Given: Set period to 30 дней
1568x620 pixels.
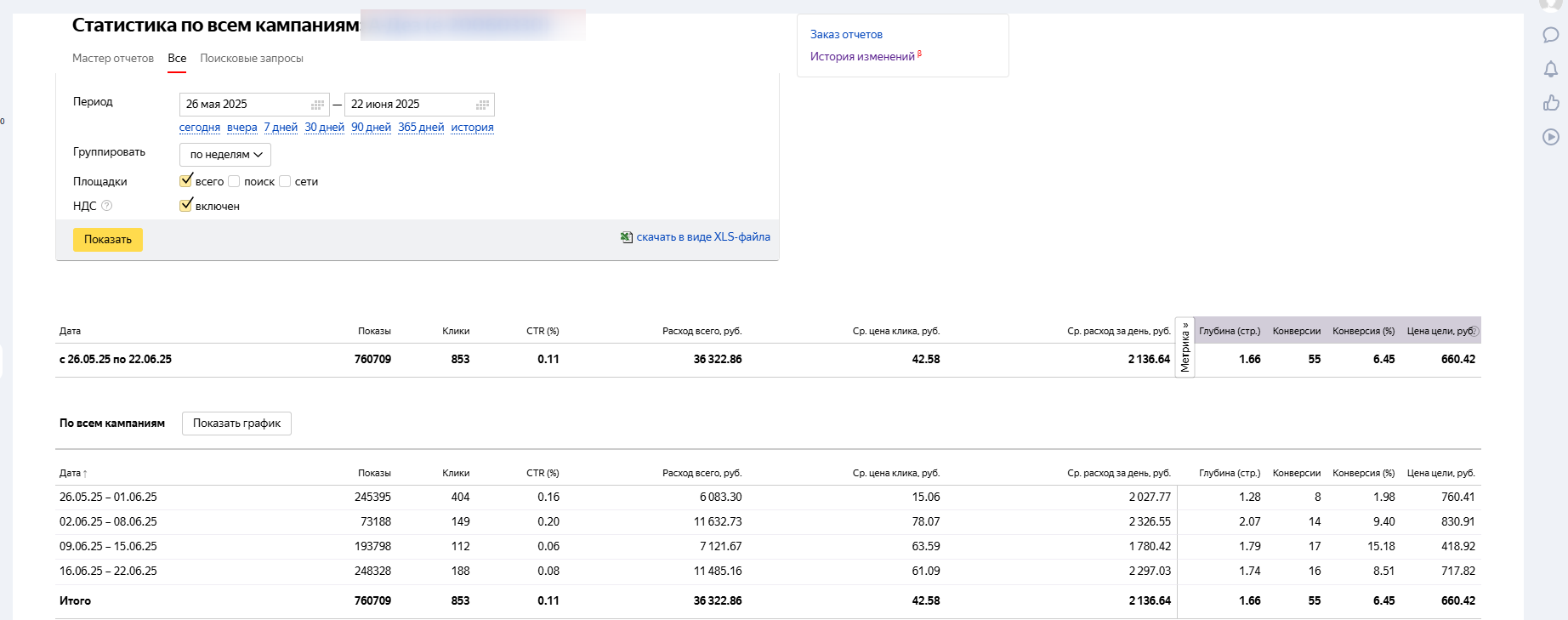Looking at the screenshot, I should click(324, 128).
